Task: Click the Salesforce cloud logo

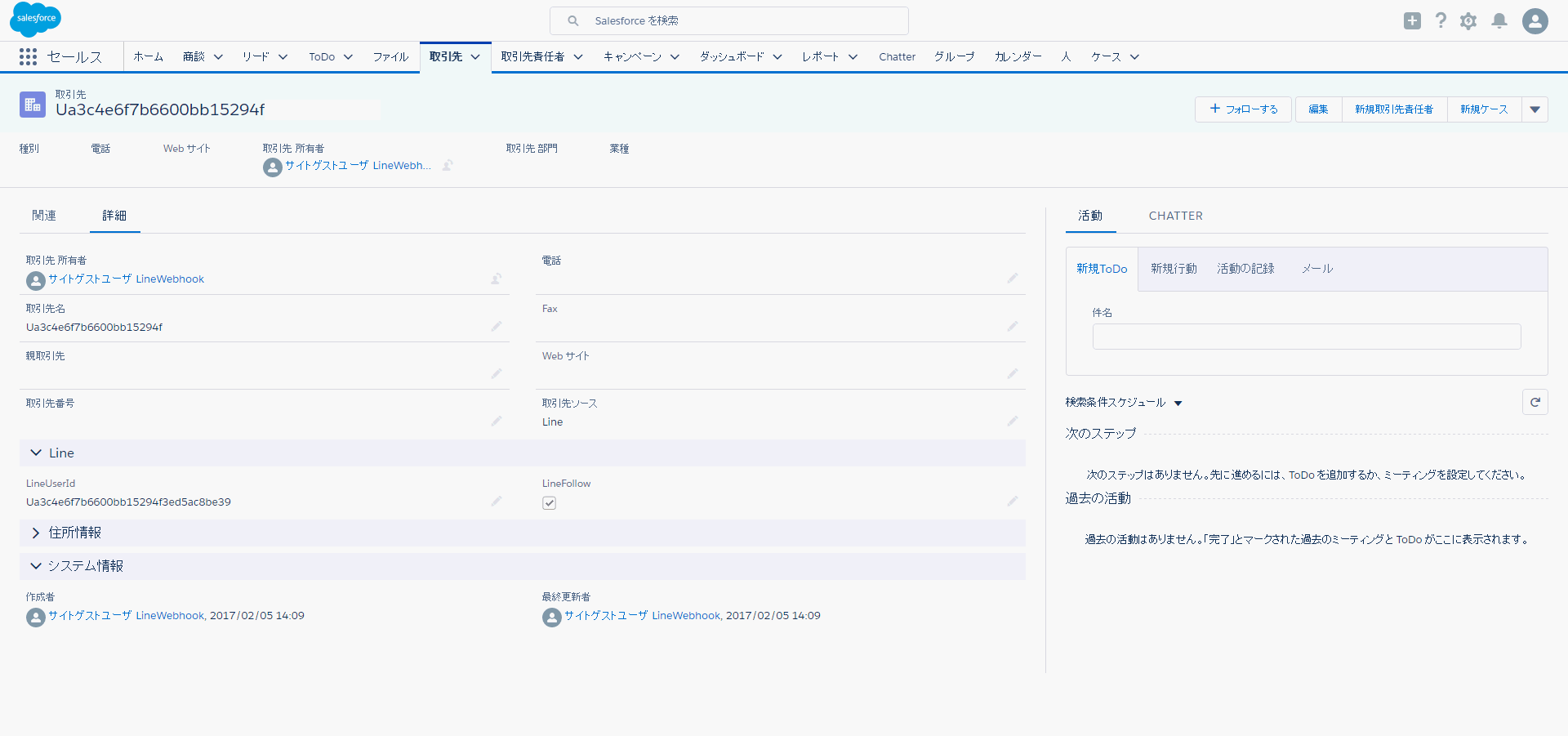Action: coord(35,19)
